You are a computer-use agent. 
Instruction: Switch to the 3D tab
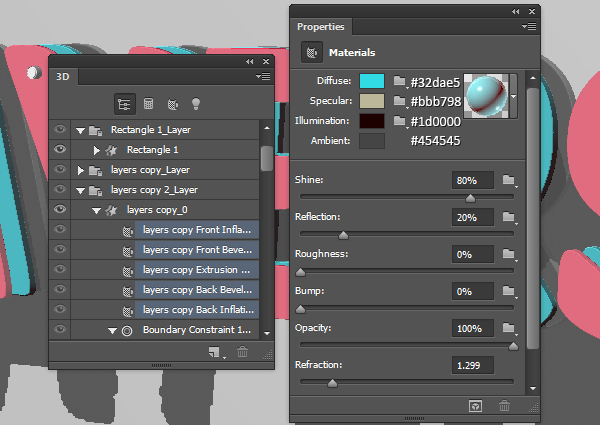tap(63, 77)
